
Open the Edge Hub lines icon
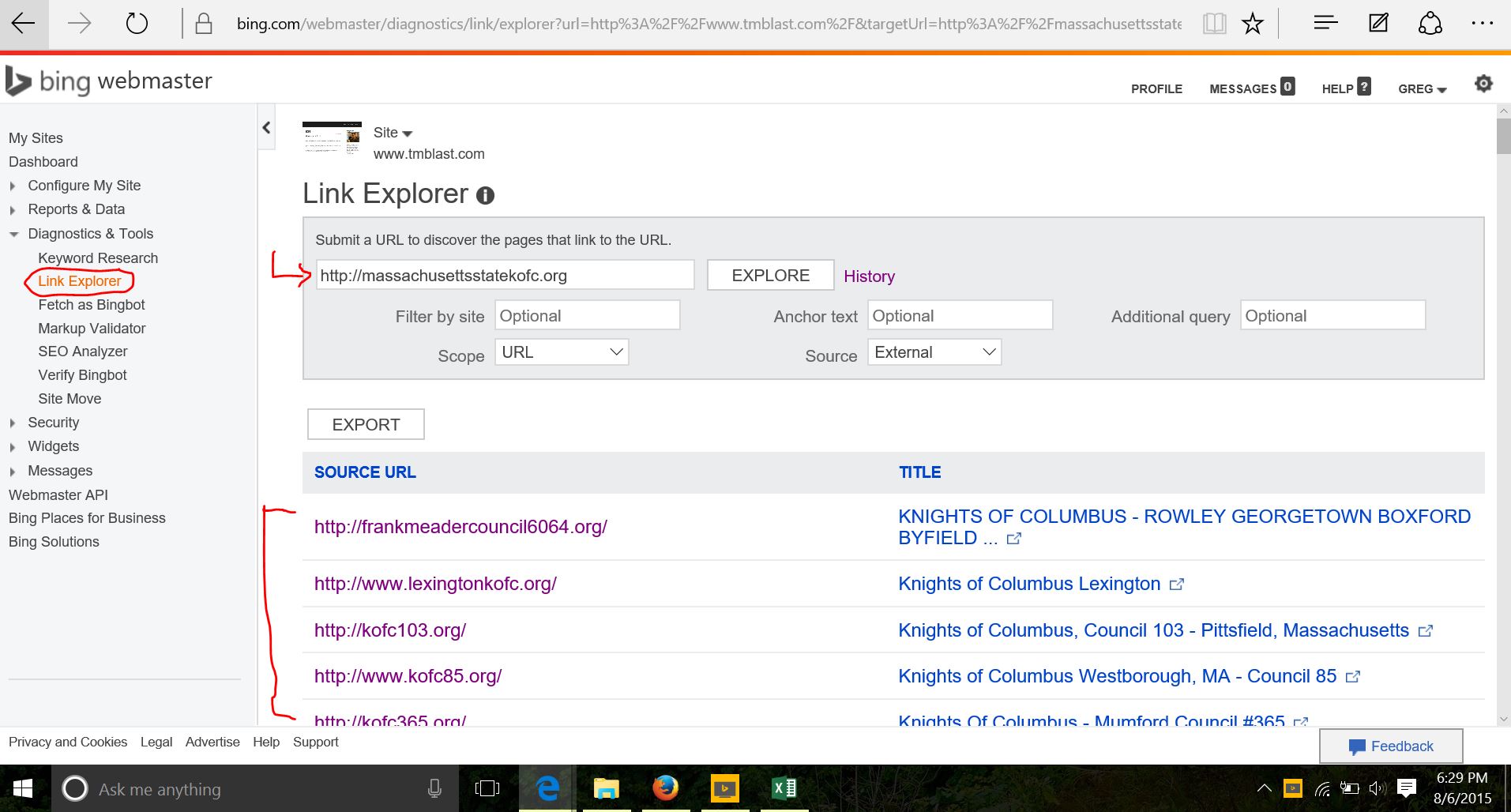1325,23
